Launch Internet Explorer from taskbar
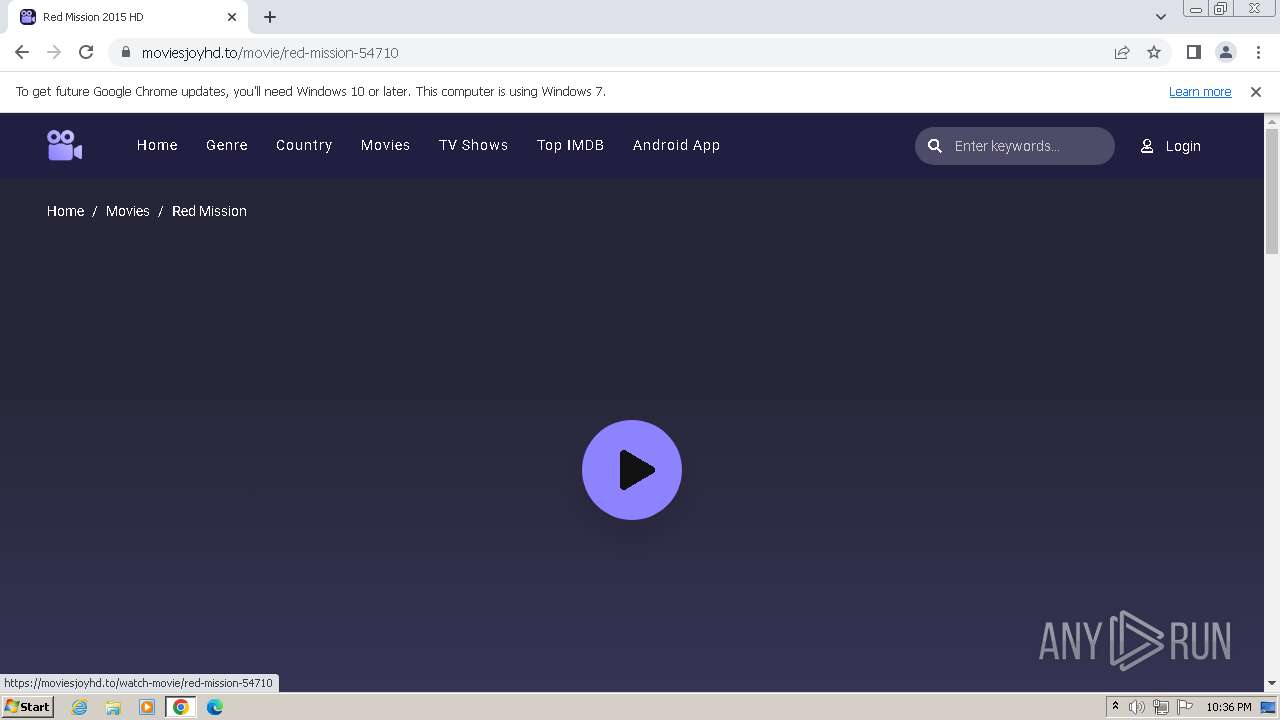The width and height of the screenshot is (1280, 720). (x=80, y=707)
